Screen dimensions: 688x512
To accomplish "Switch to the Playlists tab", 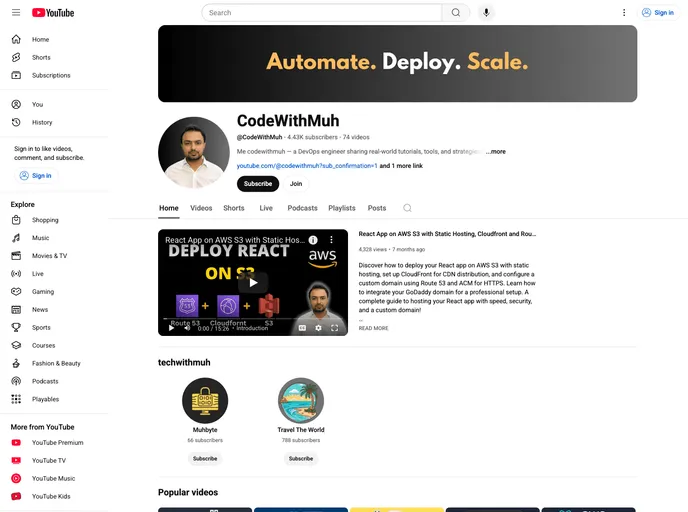I will point(342,208).
